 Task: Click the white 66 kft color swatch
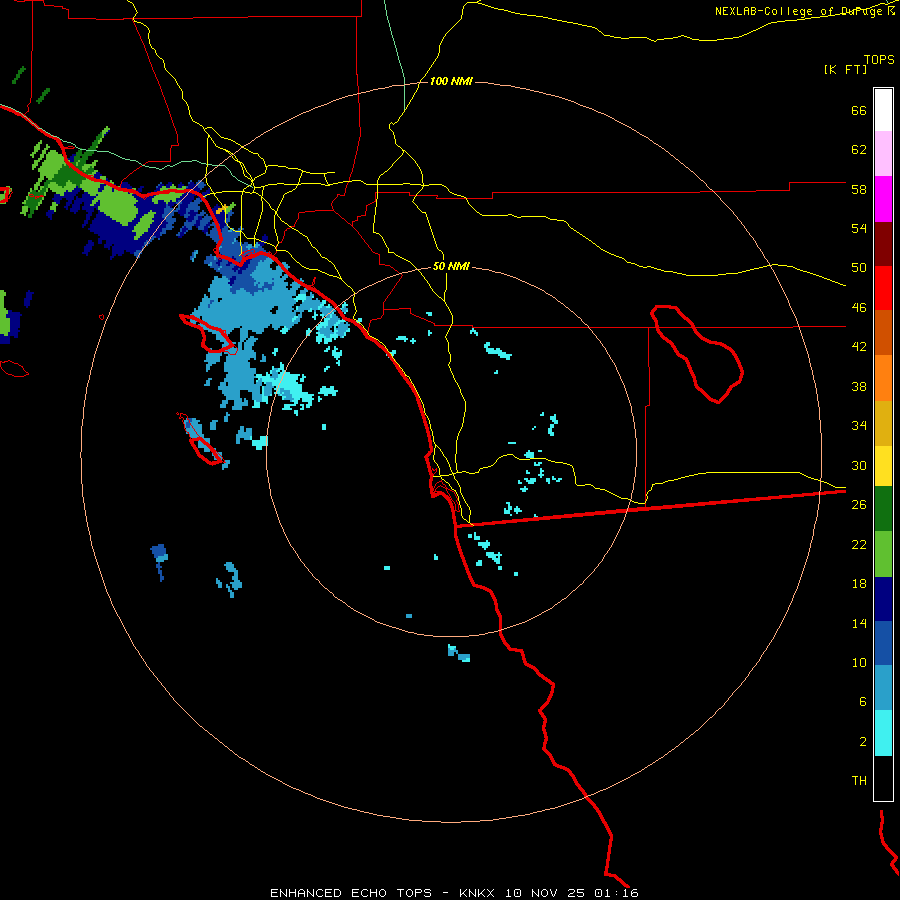click(883, 110)
